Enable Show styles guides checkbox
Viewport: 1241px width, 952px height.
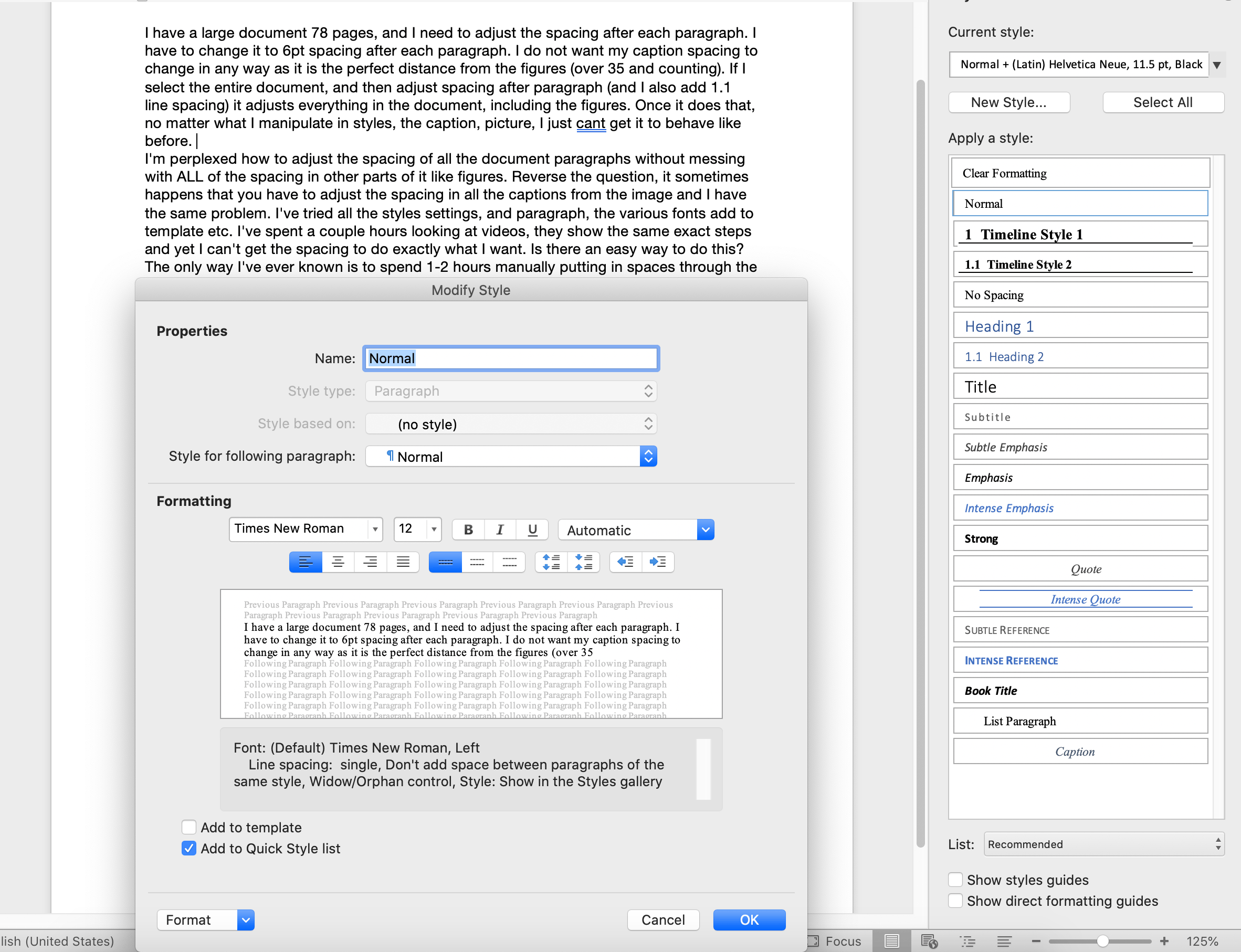pos(955,880)
